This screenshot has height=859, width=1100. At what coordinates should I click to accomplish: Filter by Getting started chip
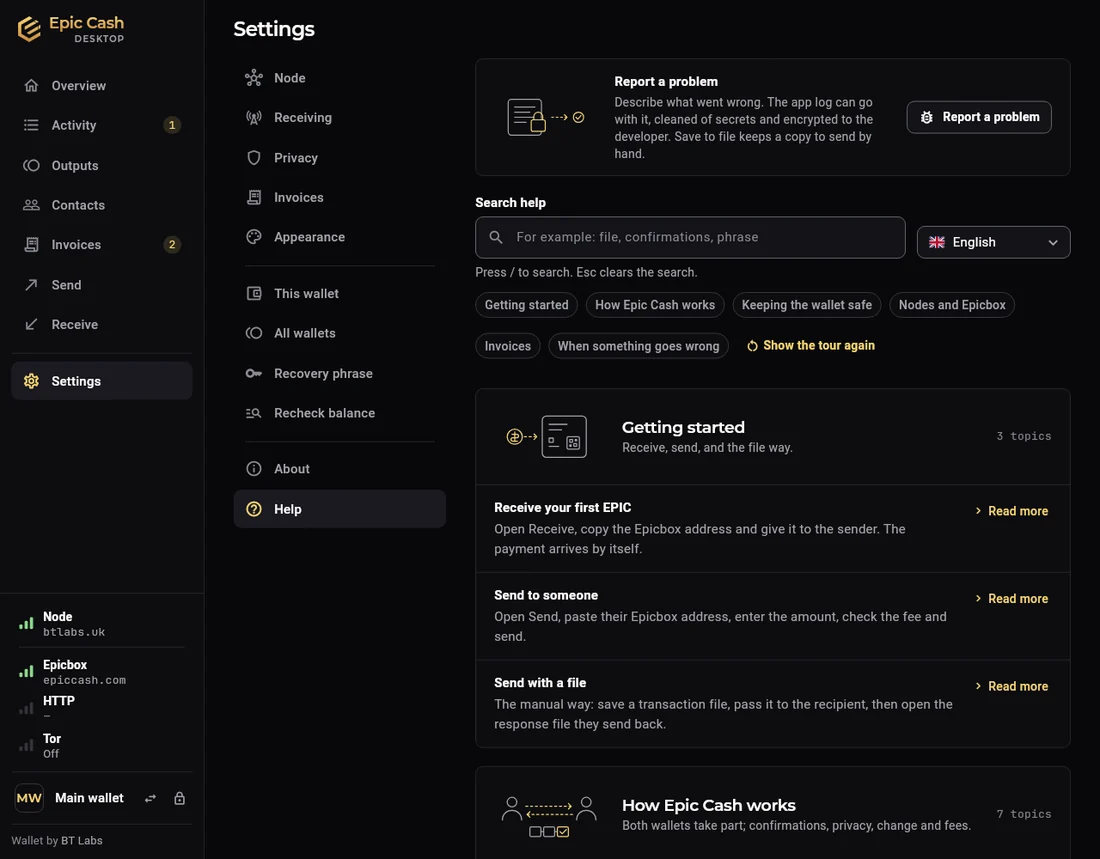click(x=526, y=305)
